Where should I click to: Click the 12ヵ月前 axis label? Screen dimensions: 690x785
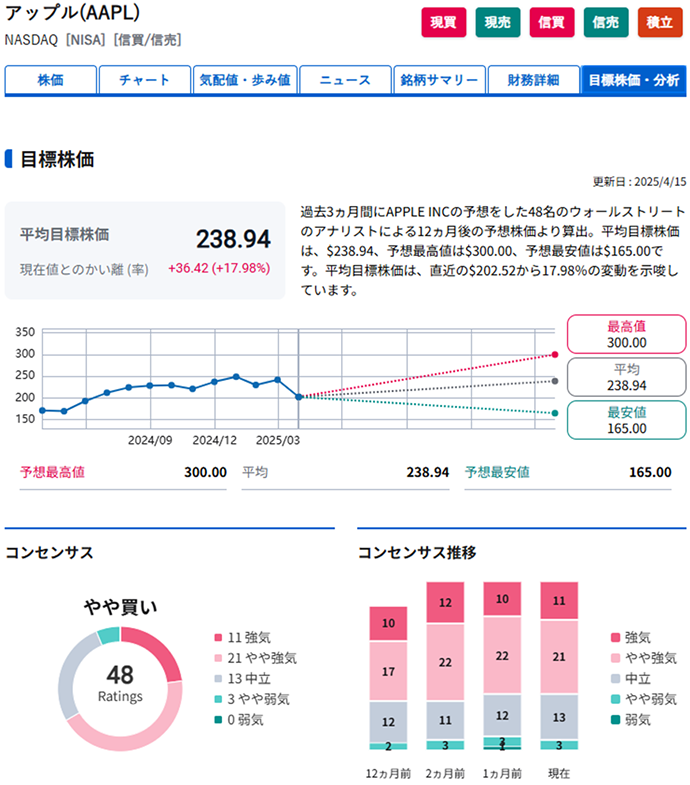click(x=388, y=773)
